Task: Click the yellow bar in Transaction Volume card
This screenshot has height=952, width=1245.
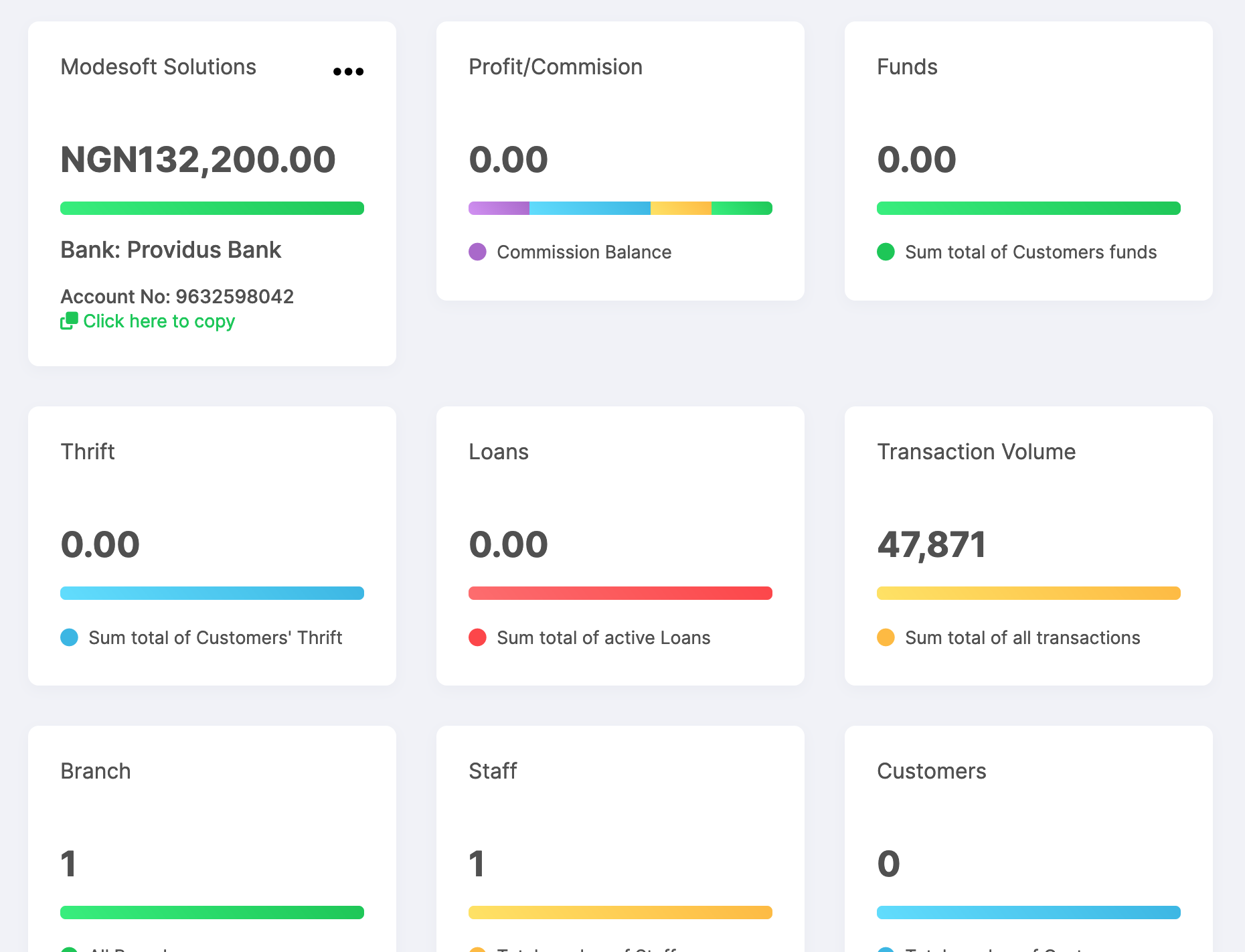Action: (1029, 593)
